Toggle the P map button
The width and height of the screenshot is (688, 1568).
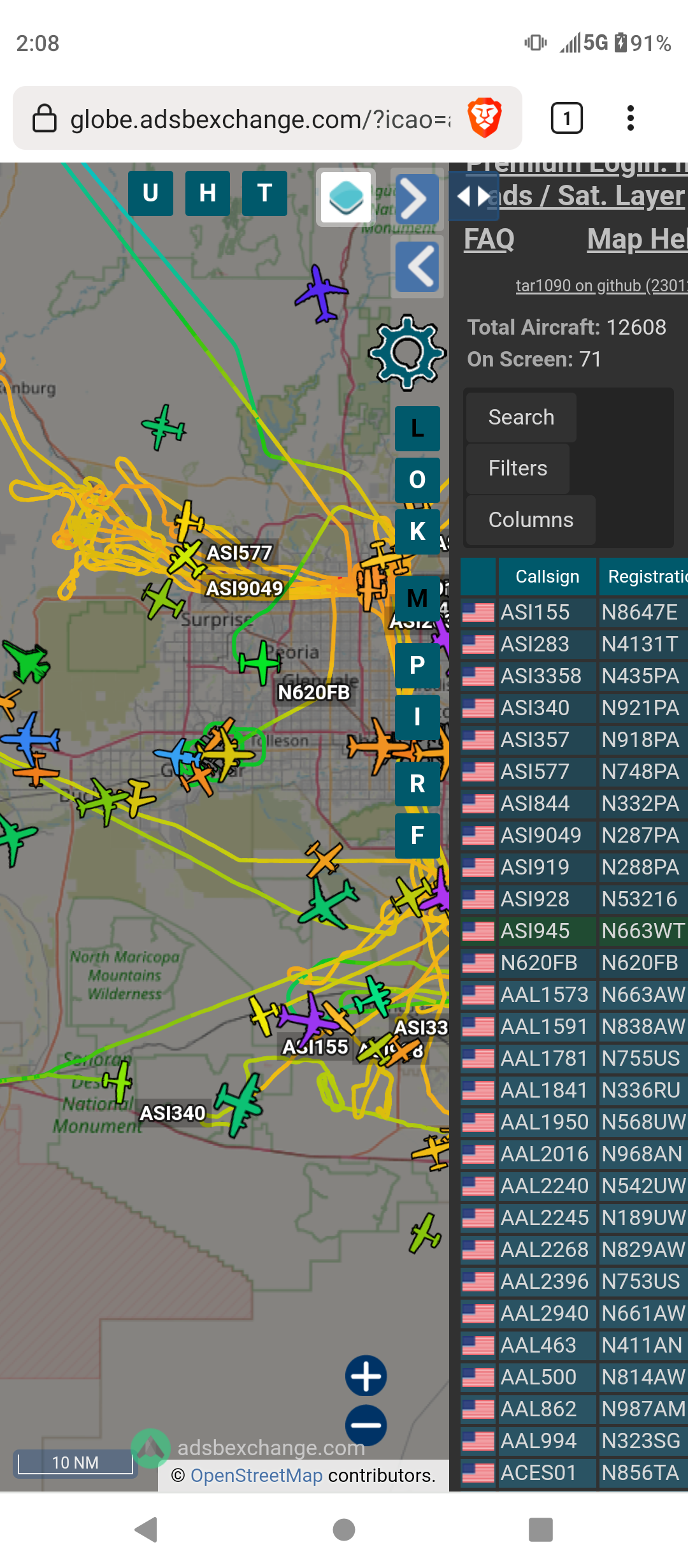pos(417,665)
